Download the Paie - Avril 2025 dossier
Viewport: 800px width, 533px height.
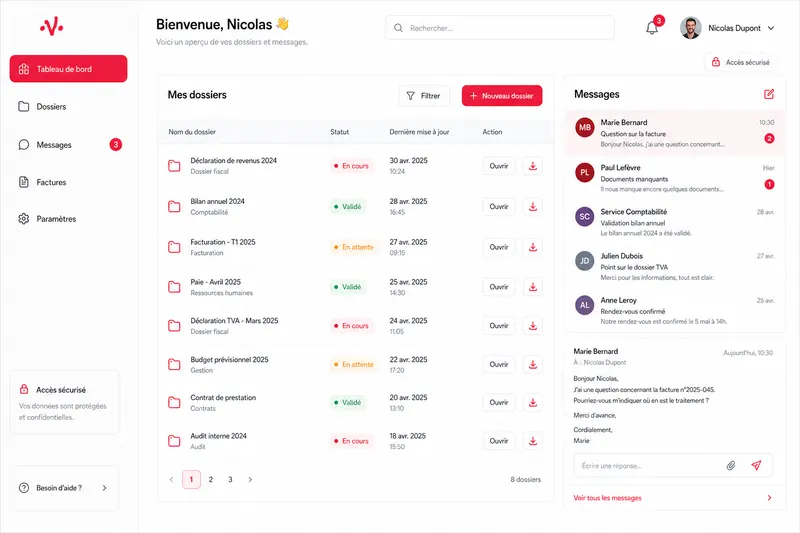pyautogui.click(x=533, y=287)
